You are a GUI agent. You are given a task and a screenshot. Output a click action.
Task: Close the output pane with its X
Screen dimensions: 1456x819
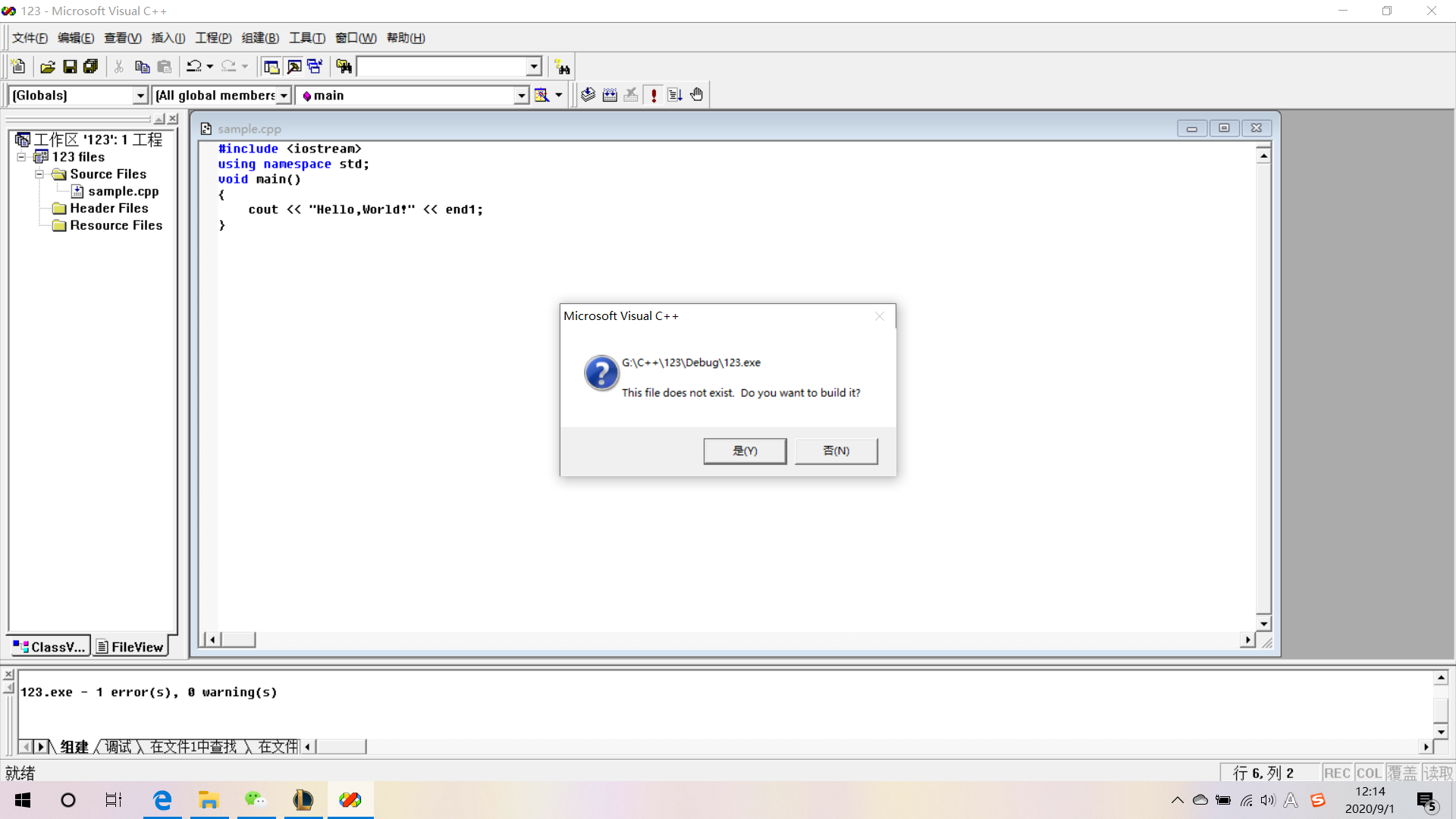pos(8,674)
